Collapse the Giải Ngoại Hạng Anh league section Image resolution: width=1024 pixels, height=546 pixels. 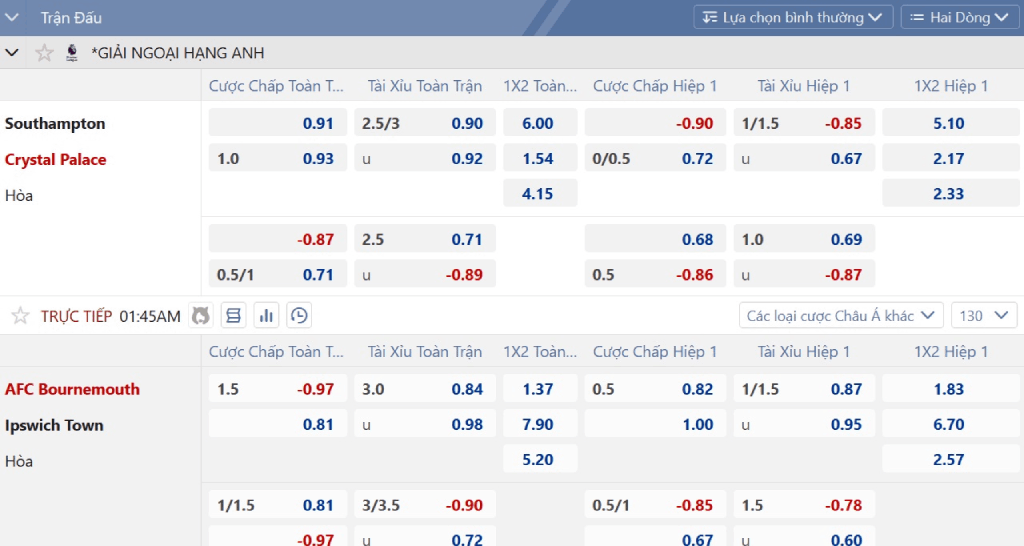coord(12,52)
